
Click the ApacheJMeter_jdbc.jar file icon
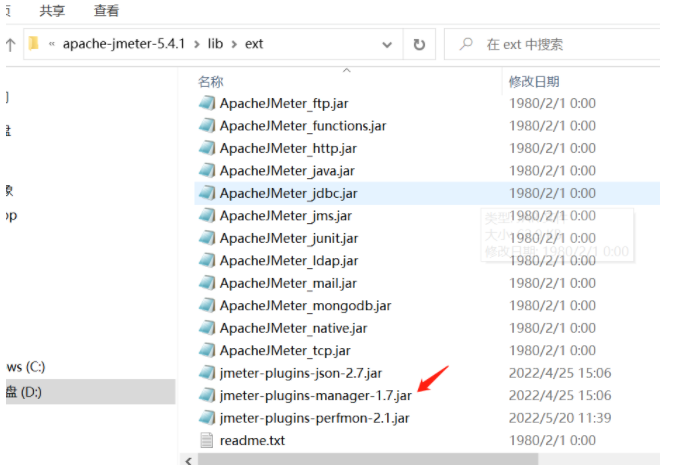click(207, 193)
